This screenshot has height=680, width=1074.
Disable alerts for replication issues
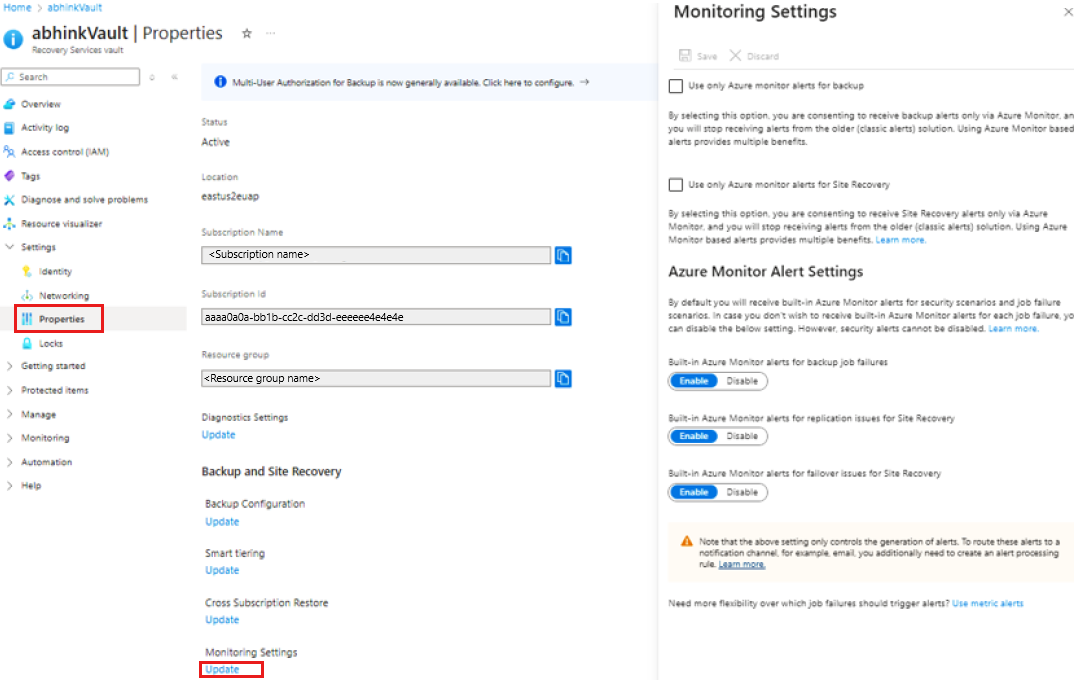742,436
